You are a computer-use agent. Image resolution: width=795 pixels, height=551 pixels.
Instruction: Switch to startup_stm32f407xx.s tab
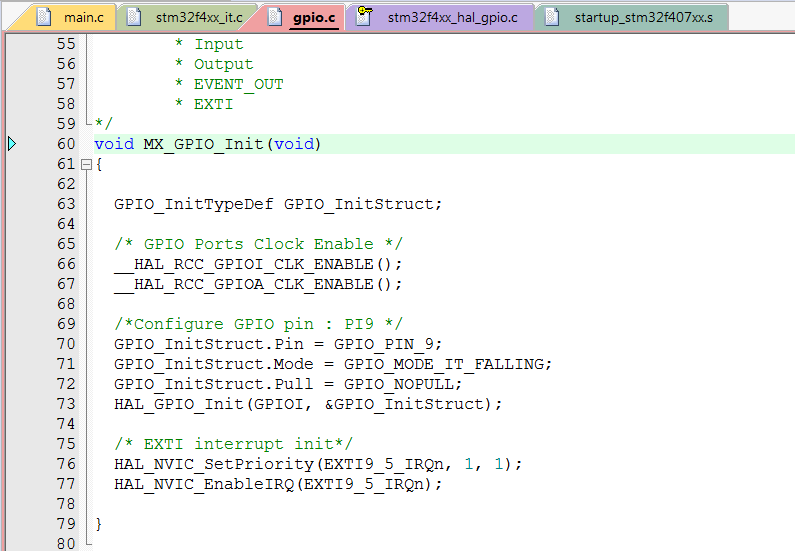click(x=634, y=17)
